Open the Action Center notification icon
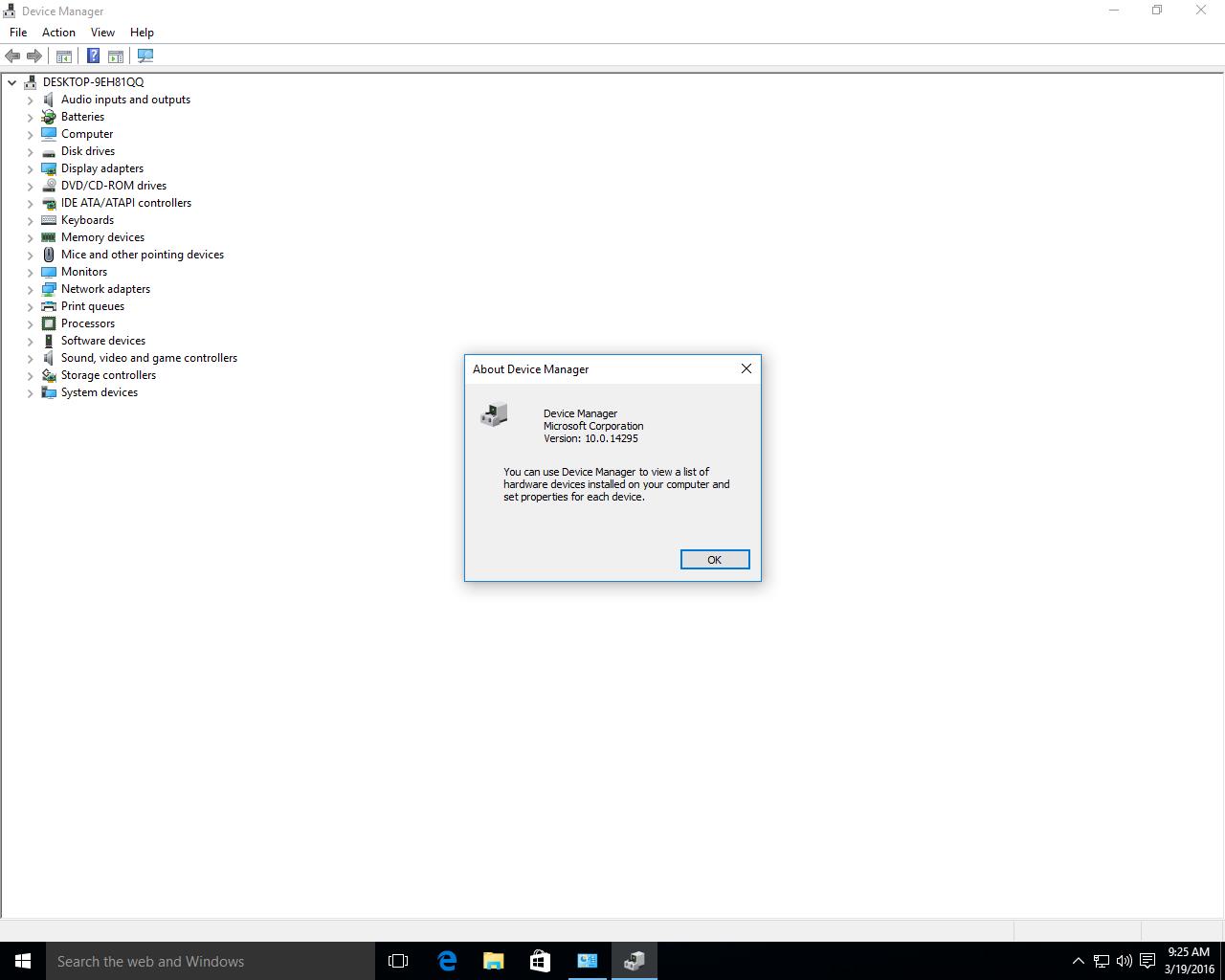This screenshot has width=1225, height=980. click(1147, 961)
